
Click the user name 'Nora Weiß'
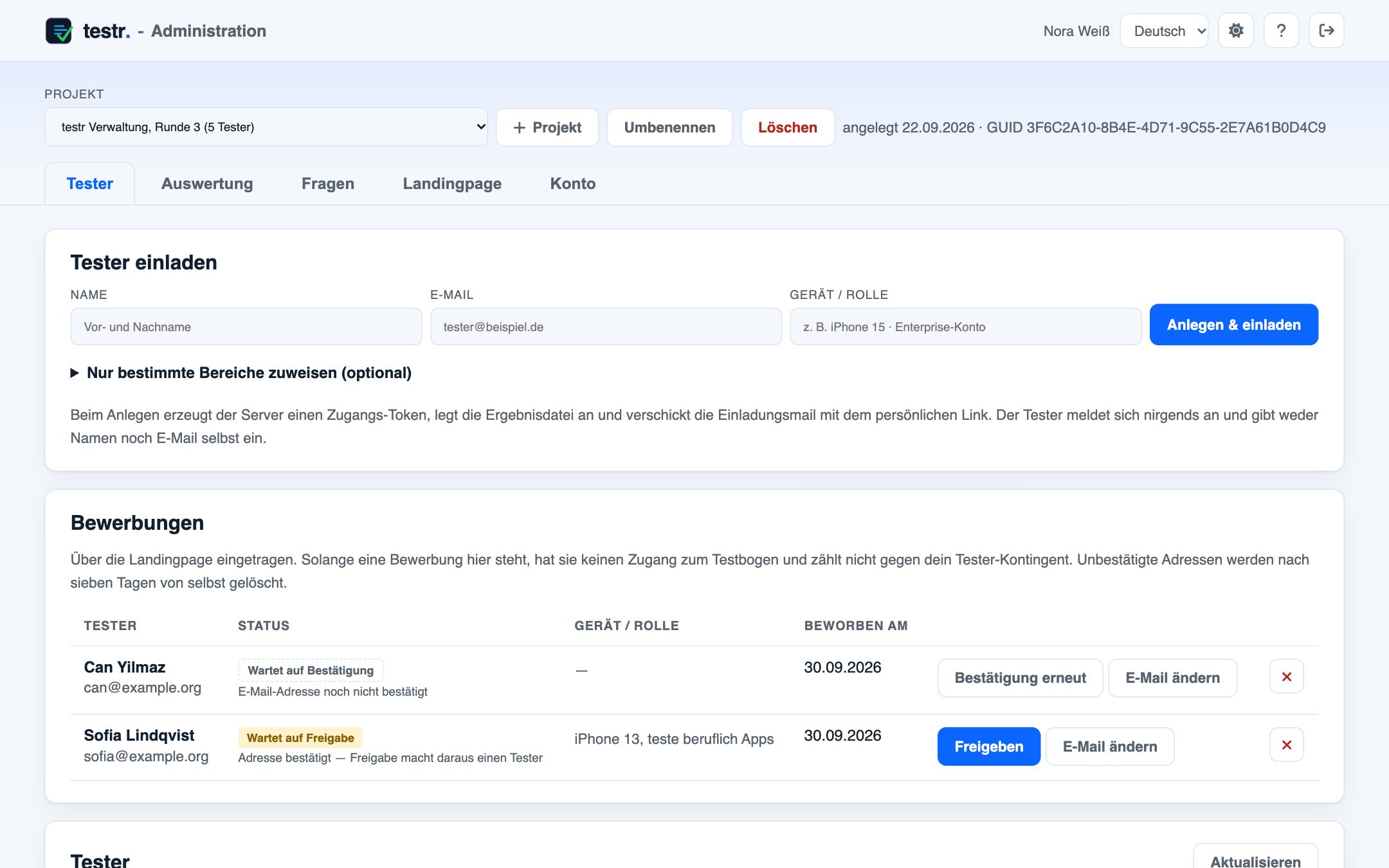point(1076,31)
